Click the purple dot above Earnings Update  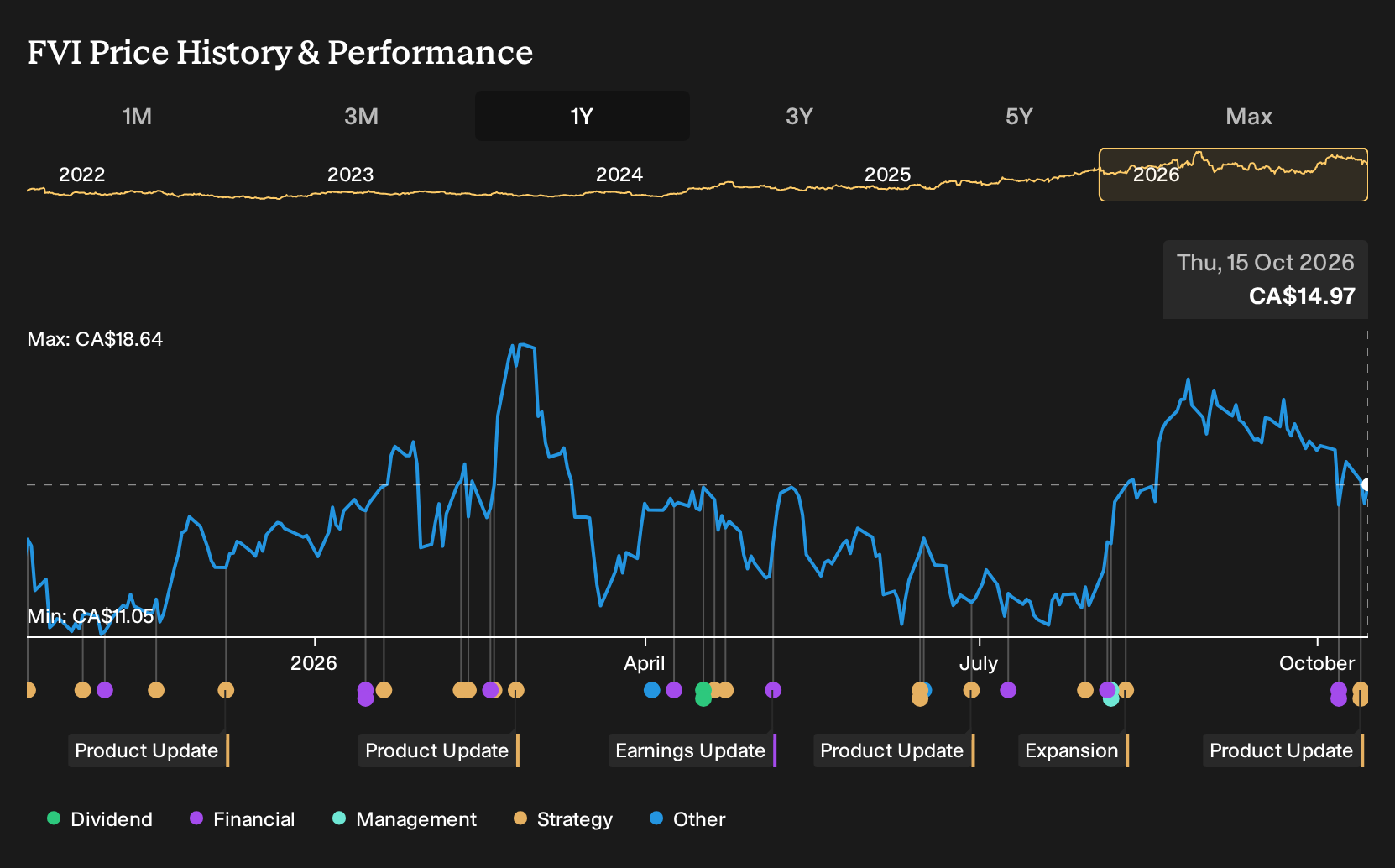(773, 690)
